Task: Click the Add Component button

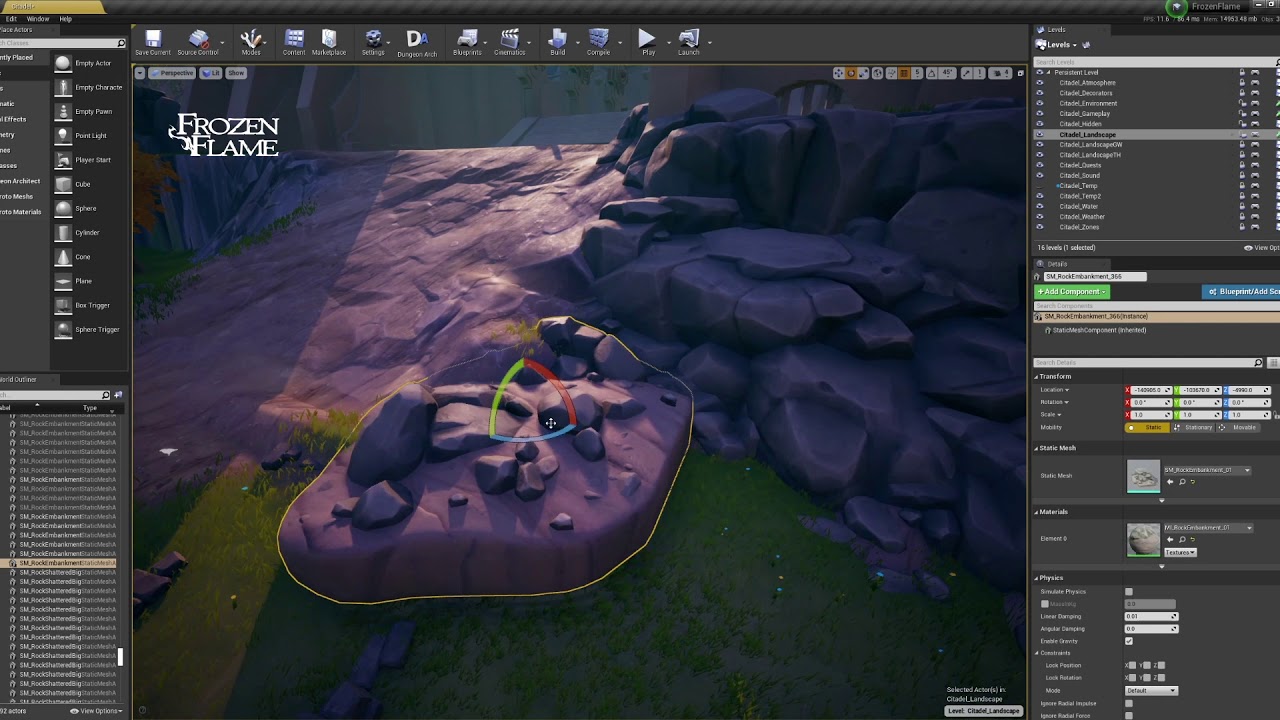Action: pos(1072,292)
